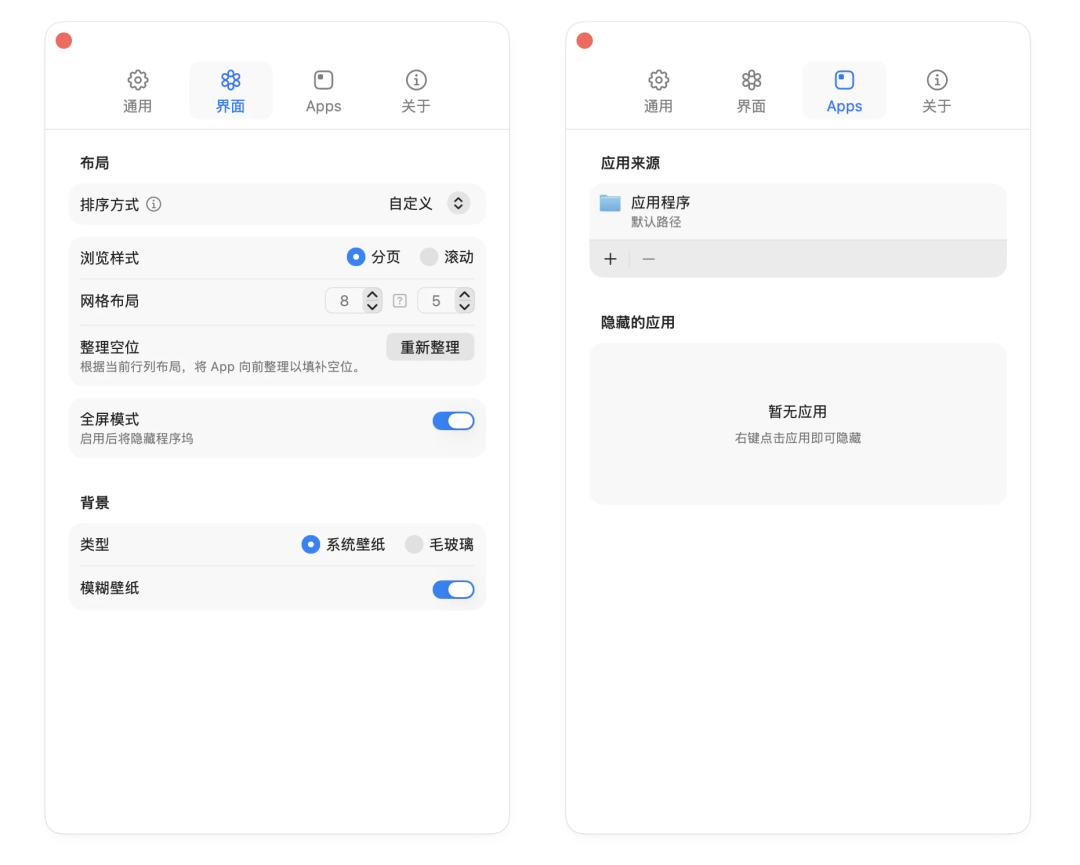Click the grid rows field showing 5
Viewport: 1080px width, 865px height.
(436, 300)
